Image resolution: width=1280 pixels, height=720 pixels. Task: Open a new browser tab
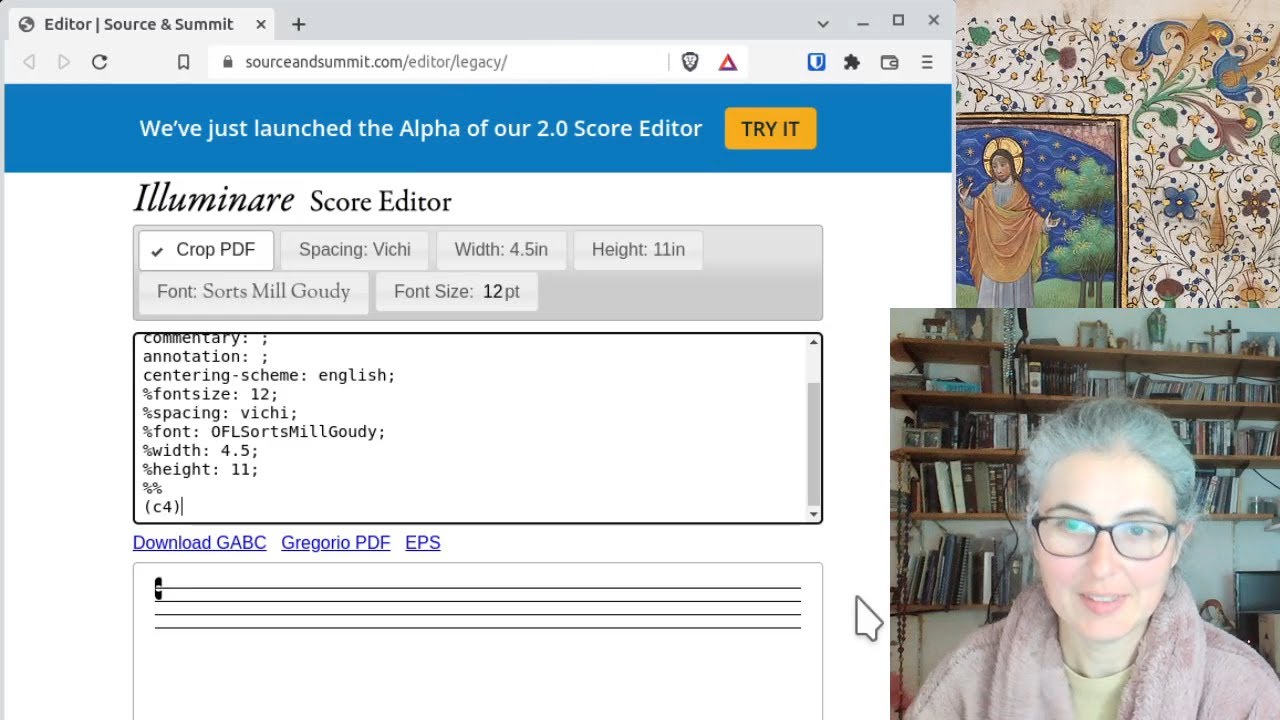298,24
